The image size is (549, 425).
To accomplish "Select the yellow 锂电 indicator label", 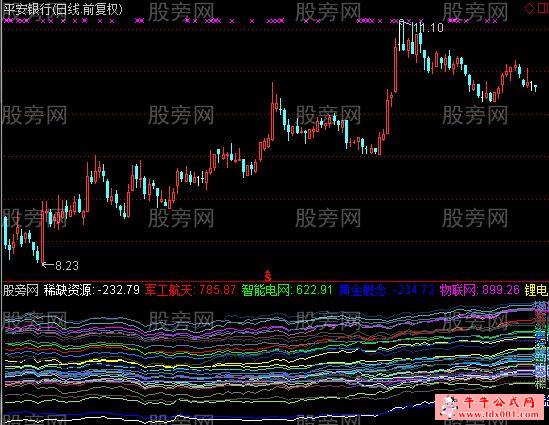I will (x=536, y=290).
